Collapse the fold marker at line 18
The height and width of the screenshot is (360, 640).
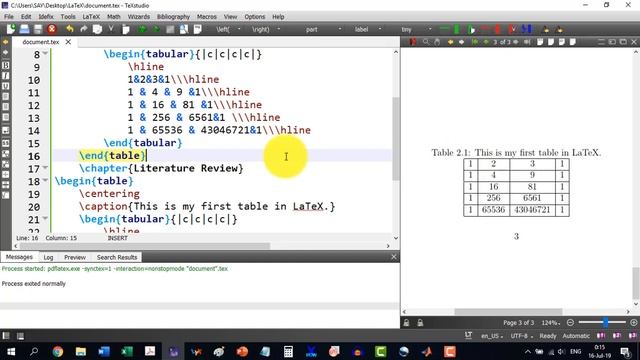click(45, 180)
